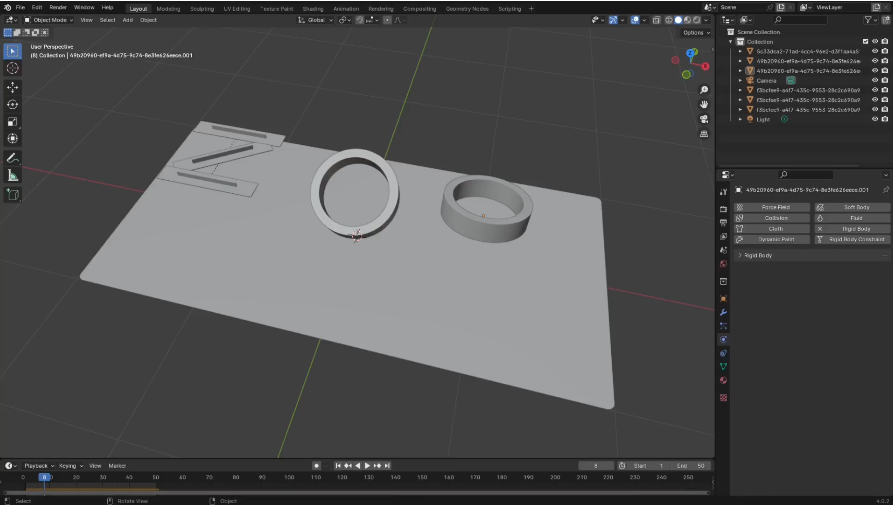Open the Render properties tab
Screen dimensions: 893x506
point(723,209)
